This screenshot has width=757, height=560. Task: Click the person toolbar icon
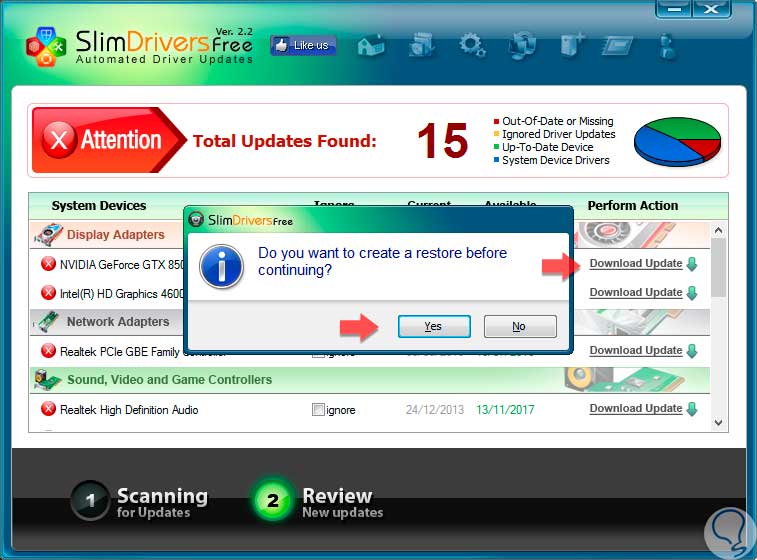667,46
